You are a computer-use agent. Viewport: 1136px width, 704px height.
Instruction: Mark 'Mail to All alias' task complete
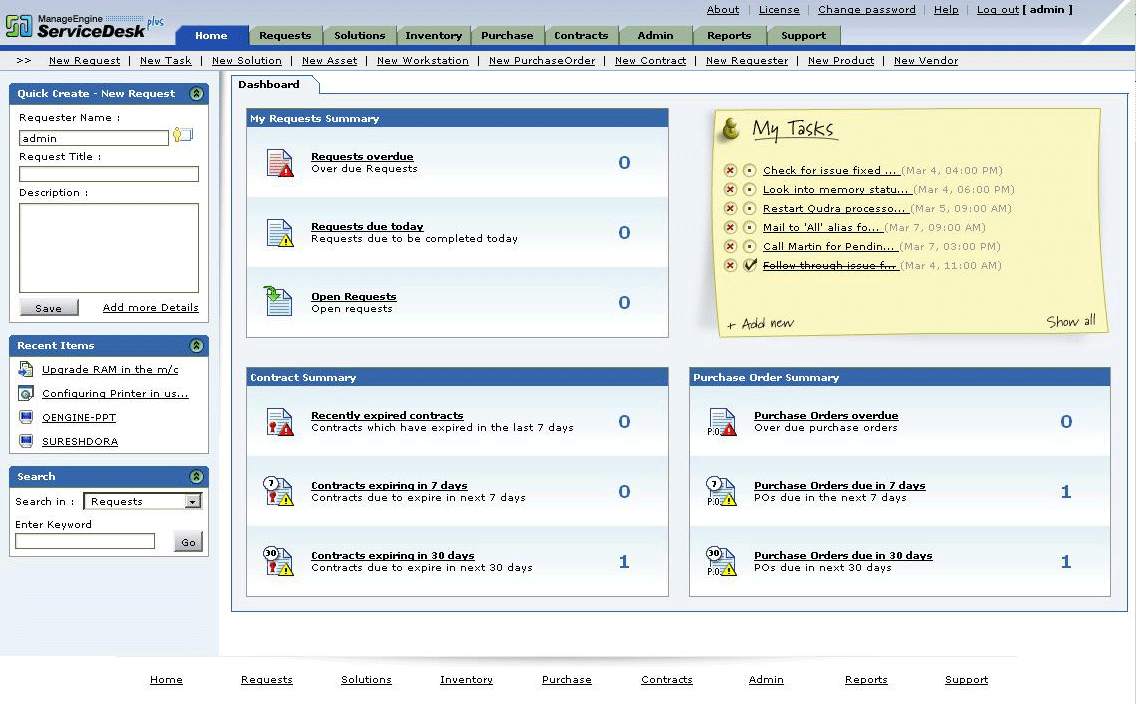point(750,227)
